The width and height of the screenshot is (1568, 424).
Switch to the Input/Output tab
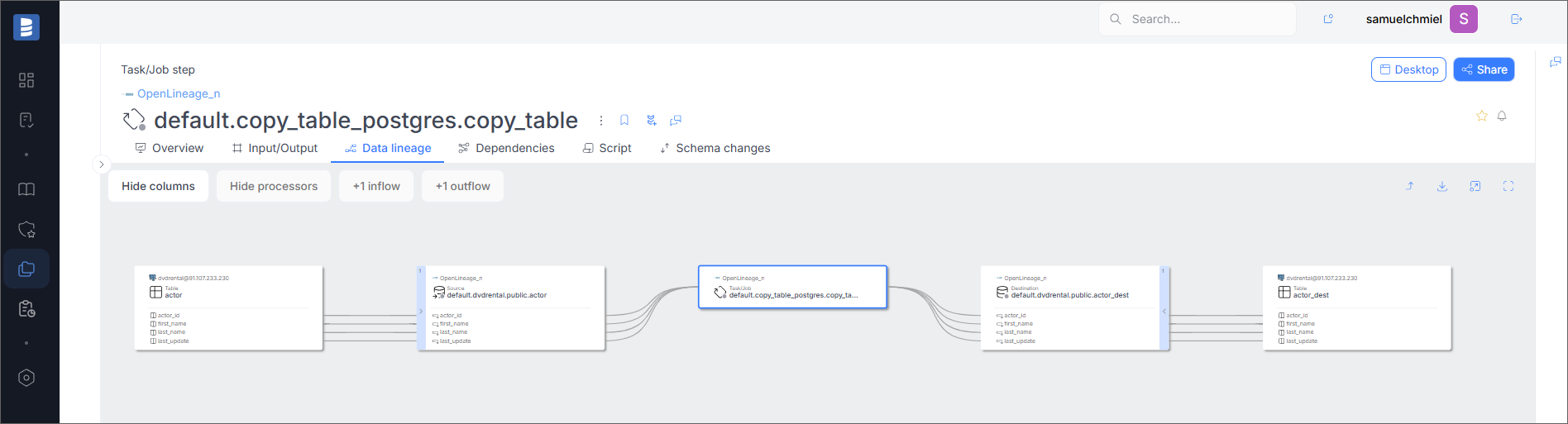pyautogui.click(x=275, y=148)
